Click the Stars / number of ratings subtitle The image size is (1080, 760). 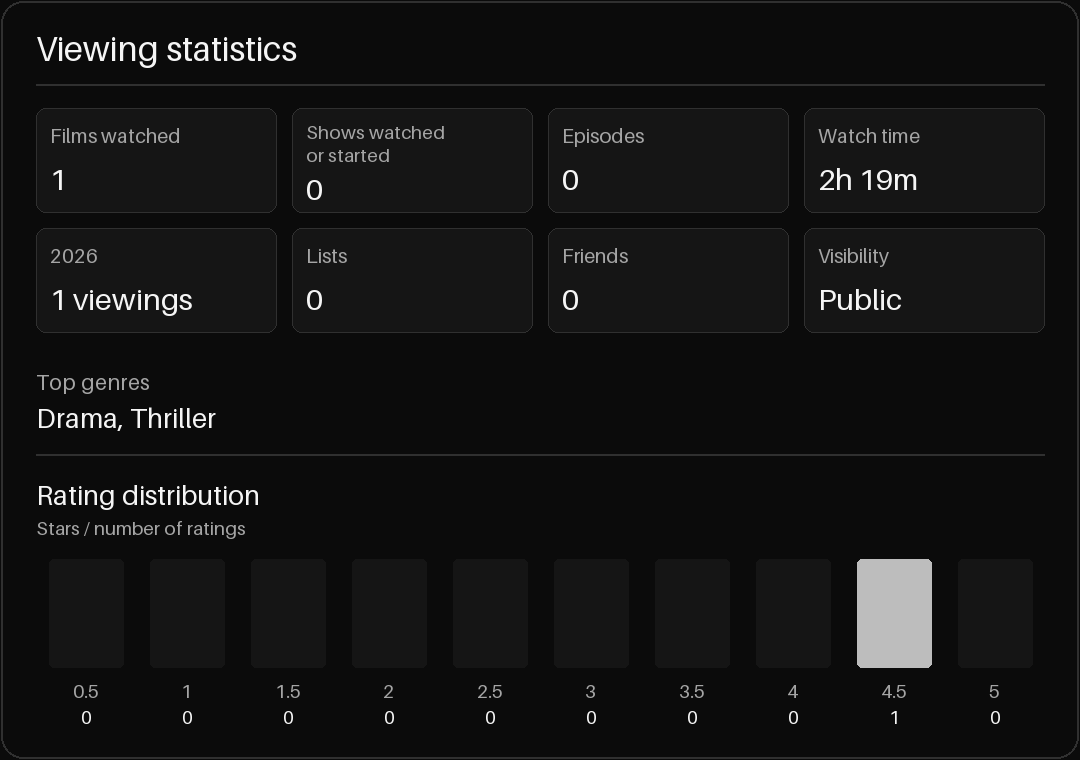(141, 528)
